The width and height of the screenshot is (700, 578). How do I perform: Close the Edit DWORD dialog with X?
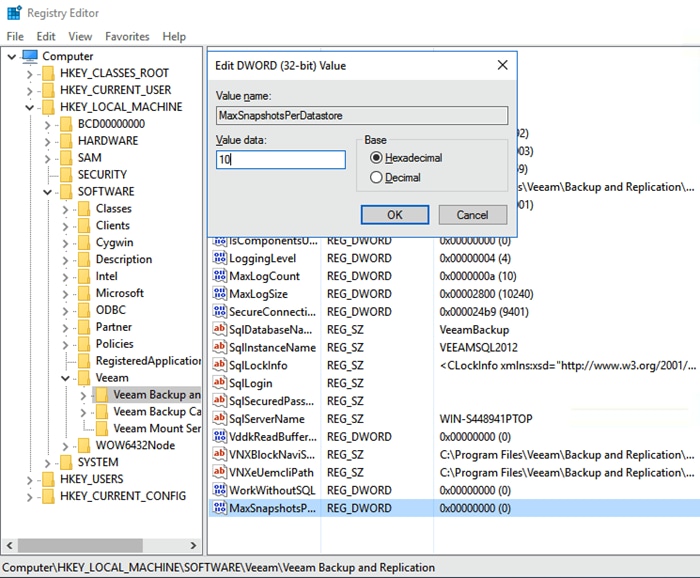tap(503, 65)
